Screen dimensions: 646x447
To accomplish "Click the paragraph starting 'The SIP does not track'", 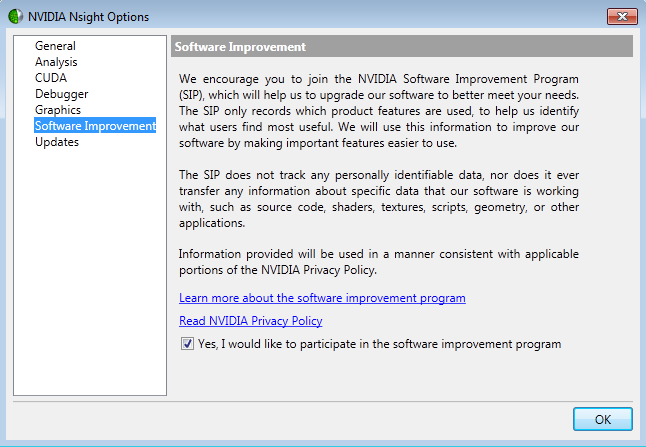I will point(379,199).
